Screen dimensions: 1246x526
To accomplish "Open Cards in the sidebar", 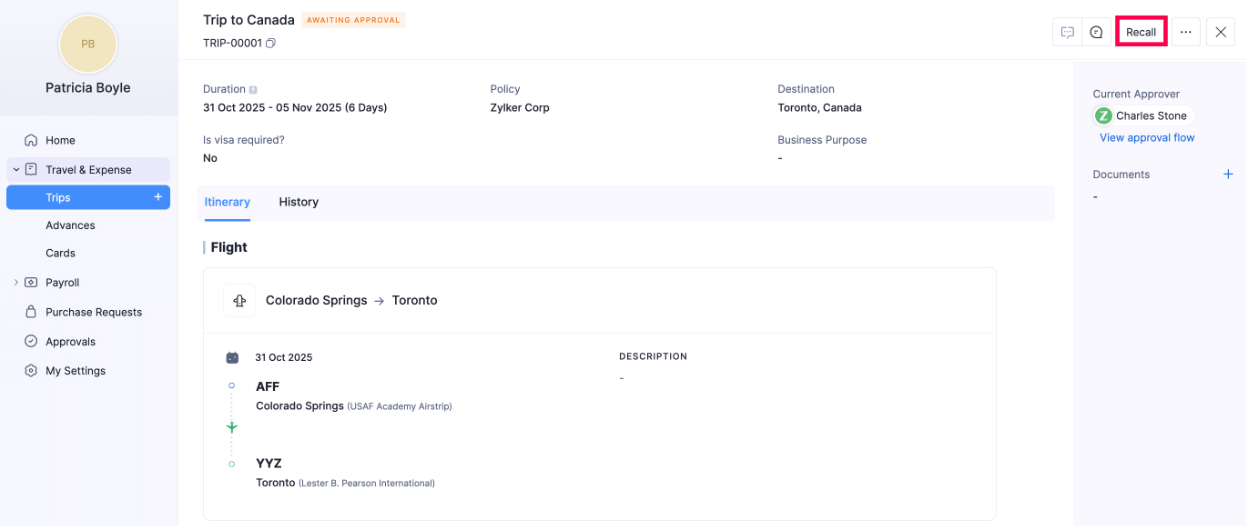I will click(x=60, y=253).
